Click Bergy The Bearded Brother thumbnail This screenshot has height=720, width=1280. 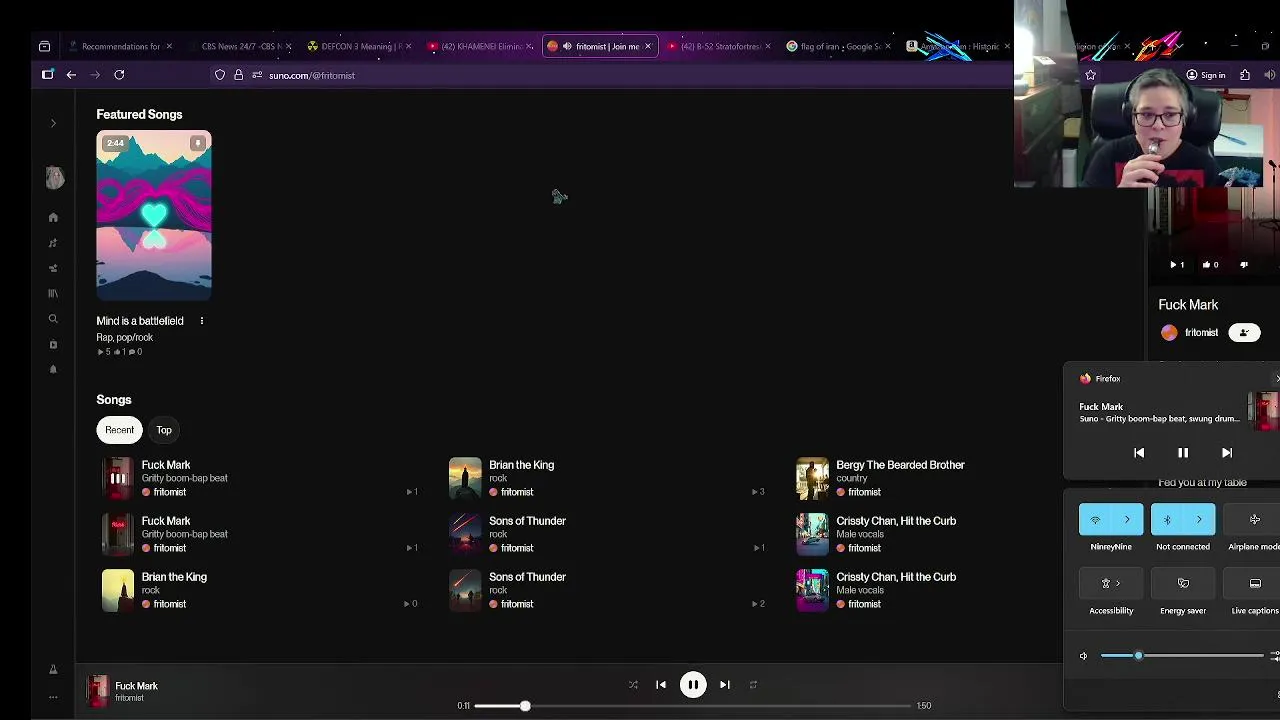pos(812,478)
